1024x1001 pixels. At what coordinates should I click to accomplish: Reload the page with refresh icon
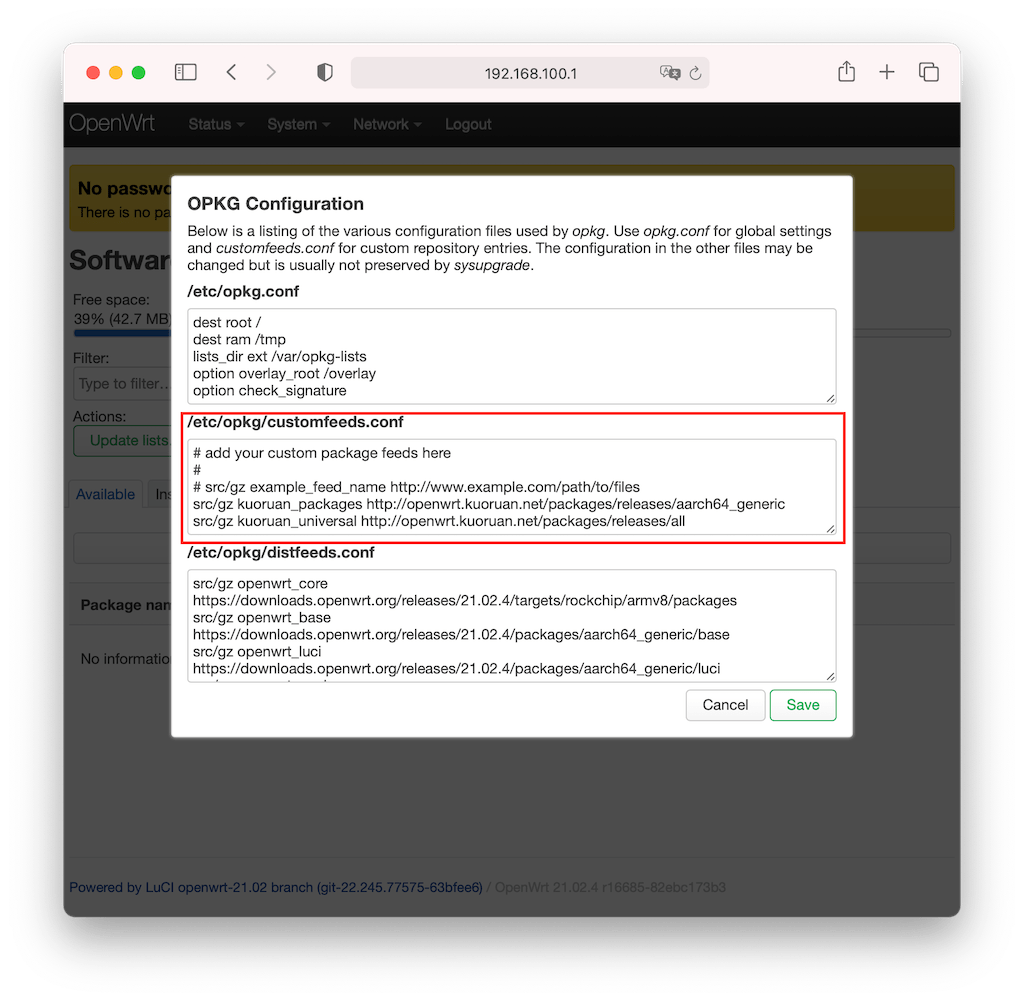[696, 73]
